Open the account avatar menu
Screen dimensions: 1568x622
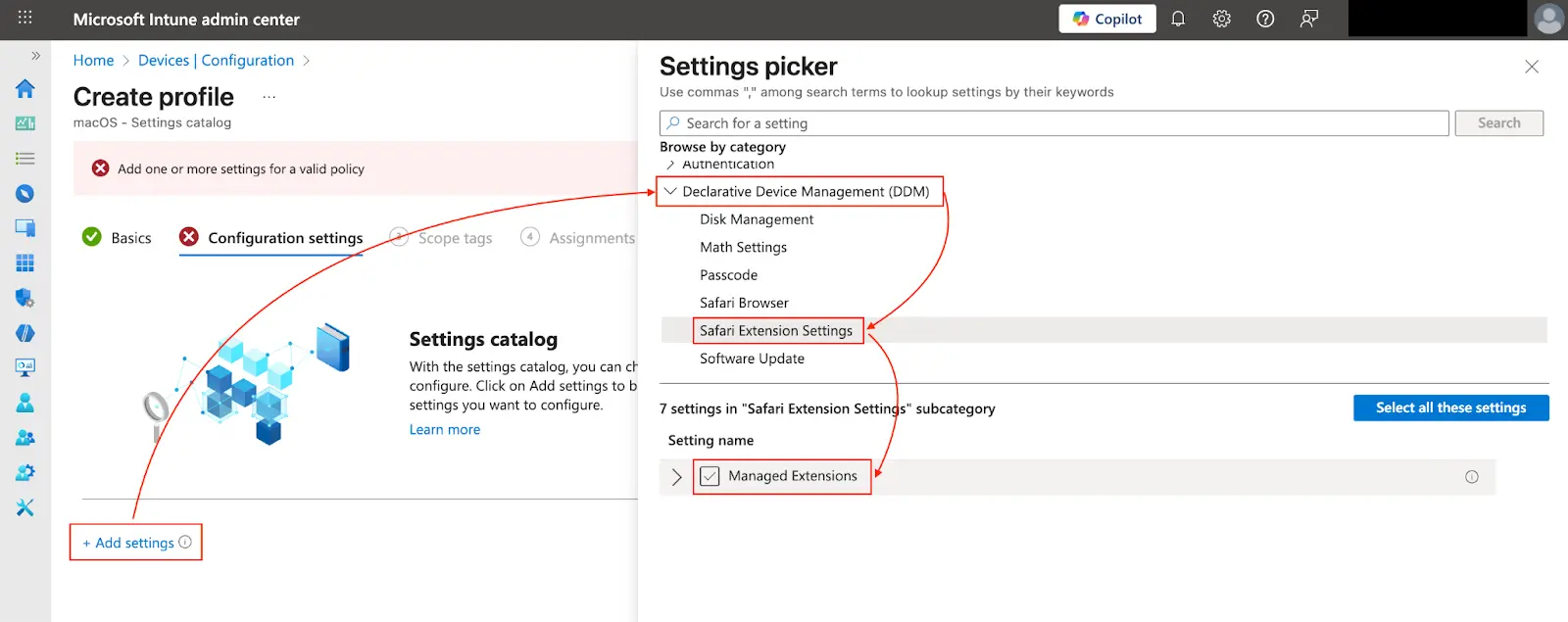(1548, 19)
